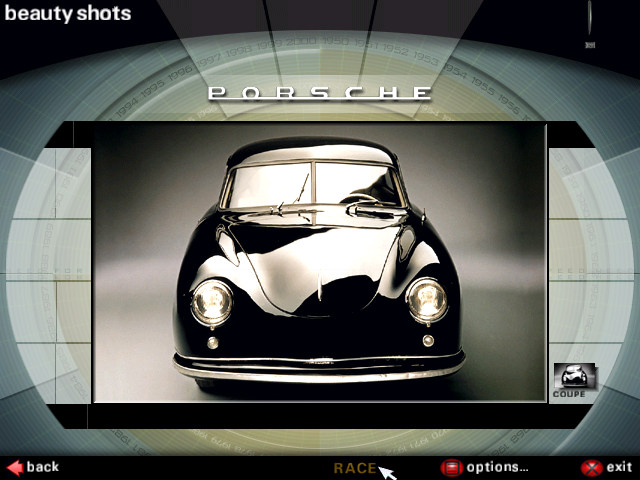Screen dimensions: 640x480
Task: Click the Porsche's windshield in the photo
Action: 314,185
